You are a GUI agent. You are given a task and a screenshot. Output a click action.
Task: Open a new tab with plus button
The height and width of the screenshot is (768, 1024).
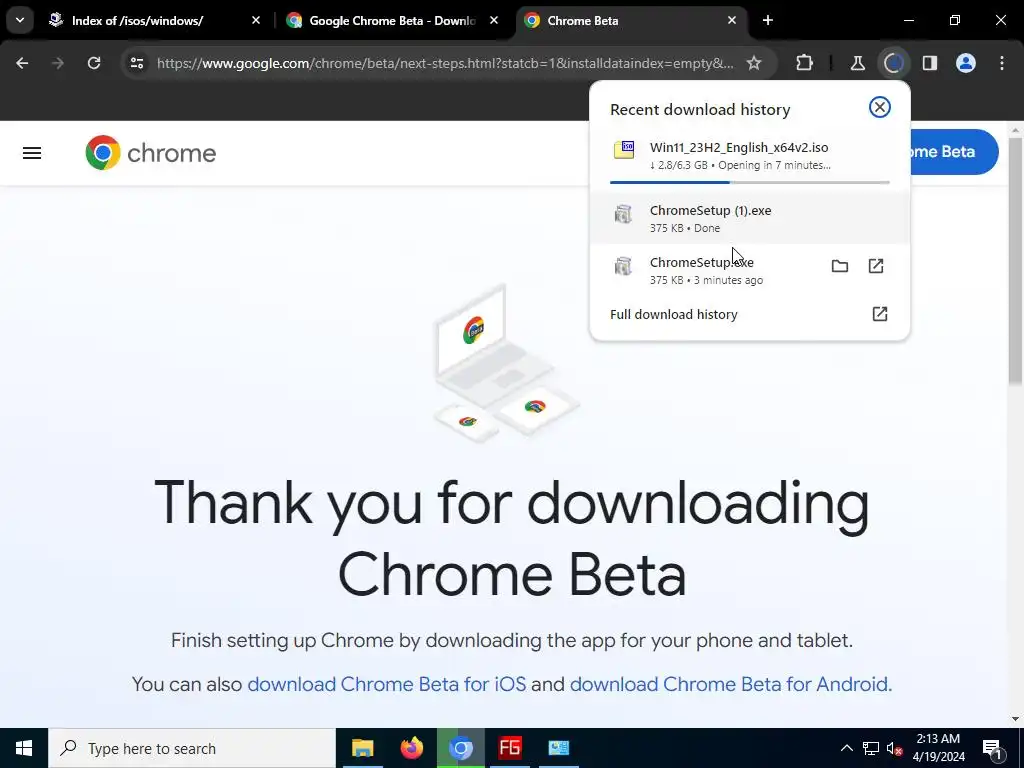pos(768,20)
